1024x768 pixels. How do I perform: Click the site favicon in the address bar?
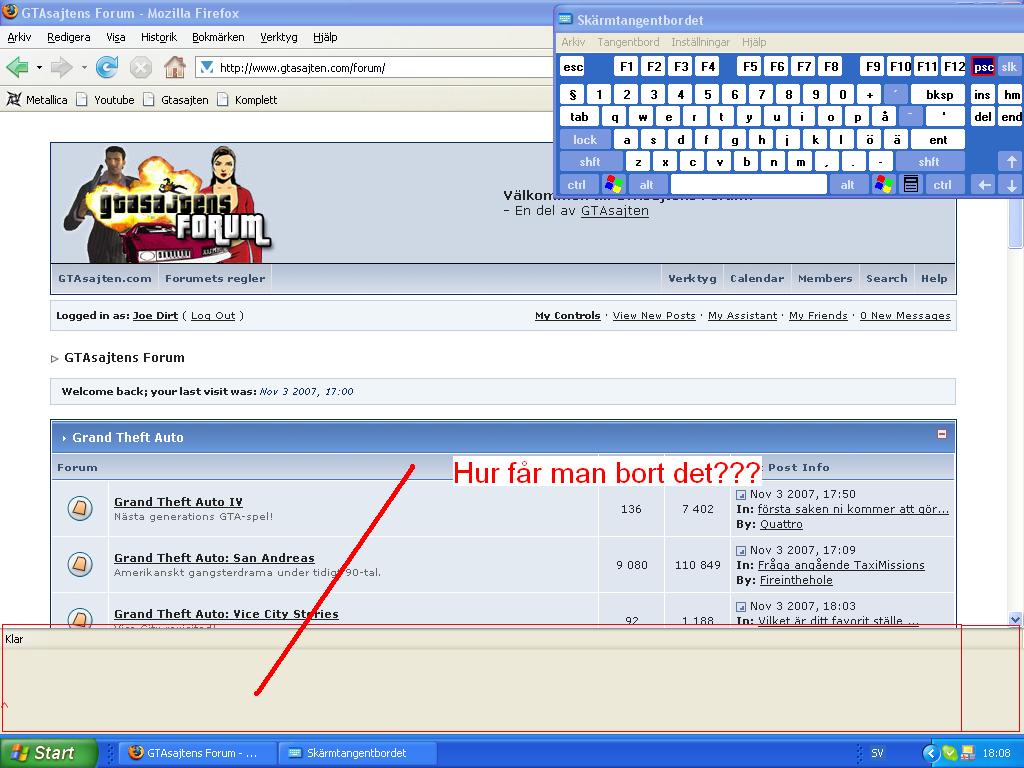coord(207,67)
